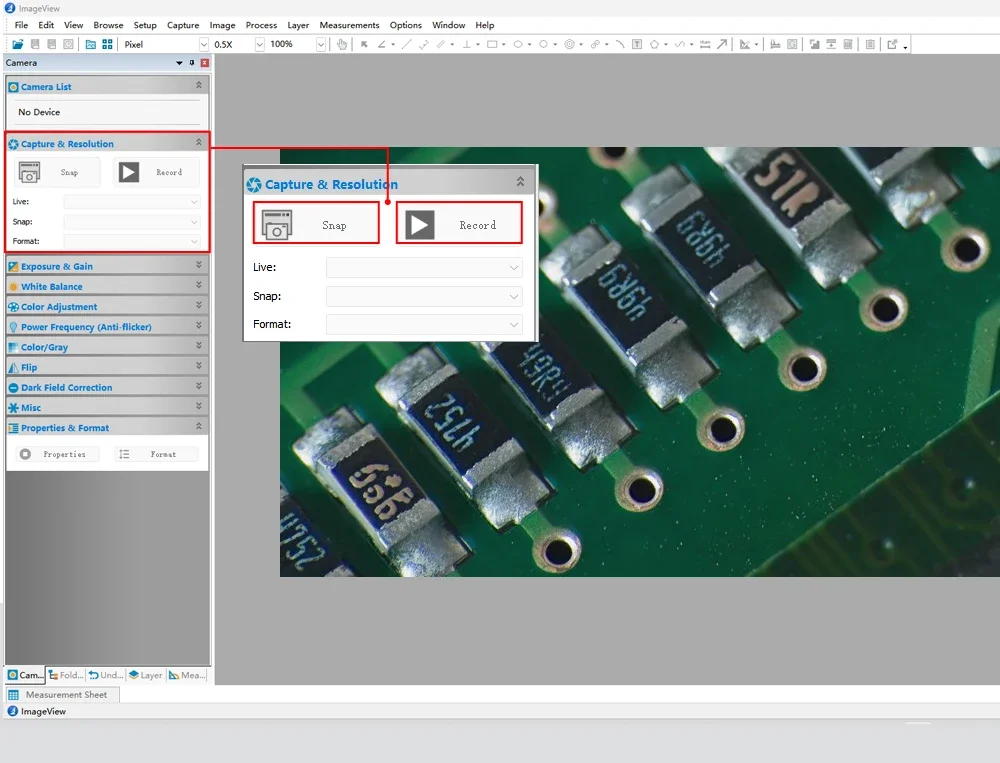The image size is (1000, 763).
Task: Select the straight Line measurement tool
Action: [406, 44]
